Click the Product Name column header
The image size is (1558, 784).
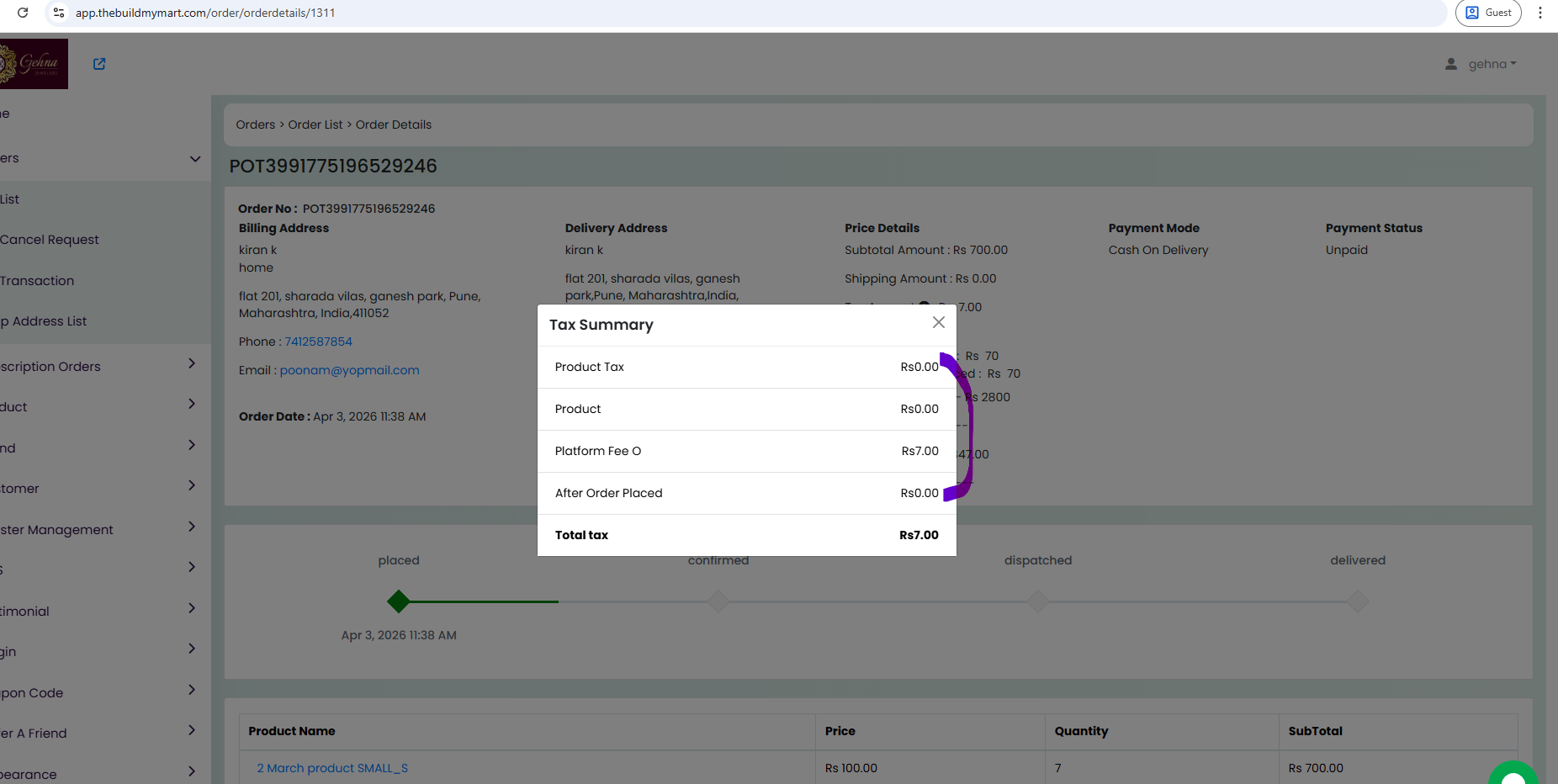coord(292,731)
